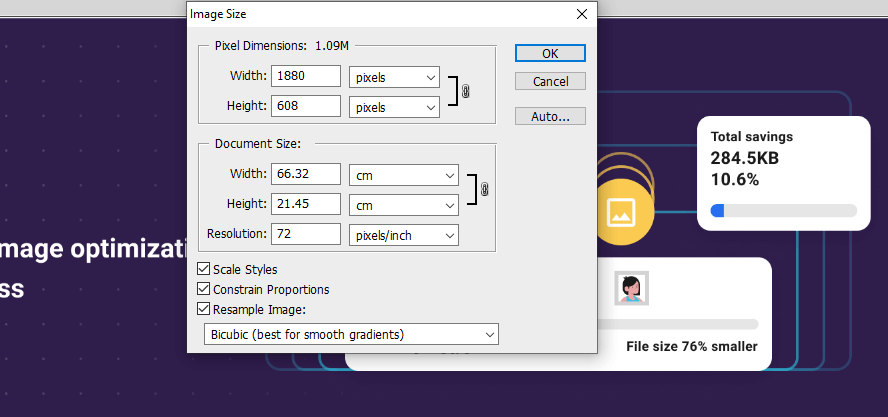Click 'Total savings' heading text
This screenshot has height=417, width=888.
[x=752, y=137]
